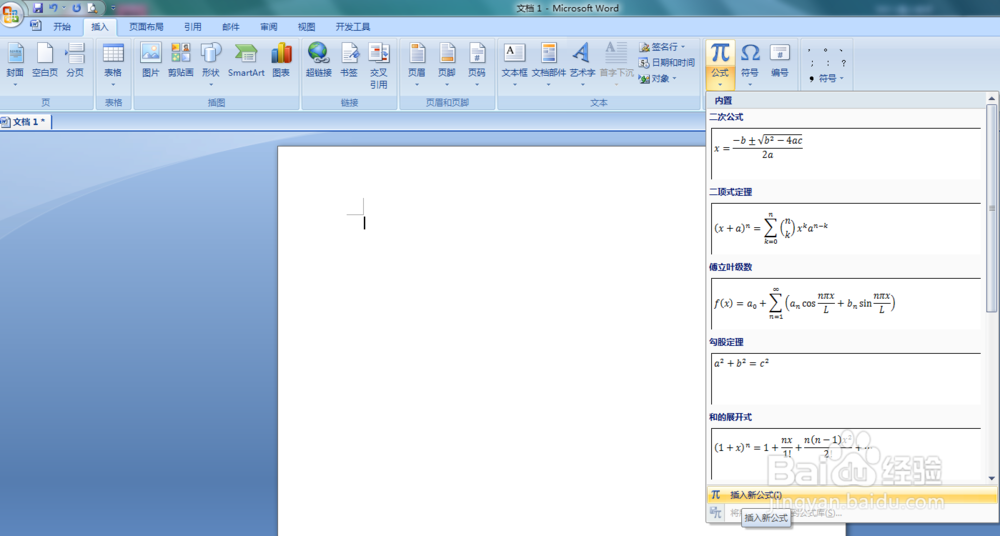Open 文档部件 quick parts menu

pos(548,65)
